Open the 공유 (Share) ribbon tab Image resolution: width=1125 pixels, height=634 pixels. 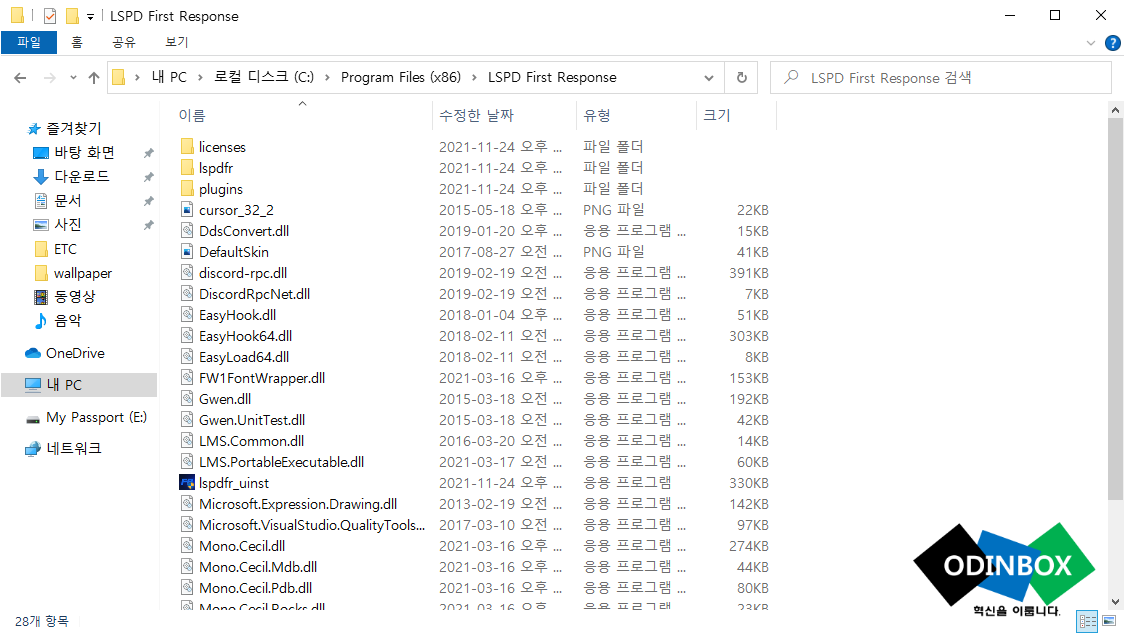123,42
